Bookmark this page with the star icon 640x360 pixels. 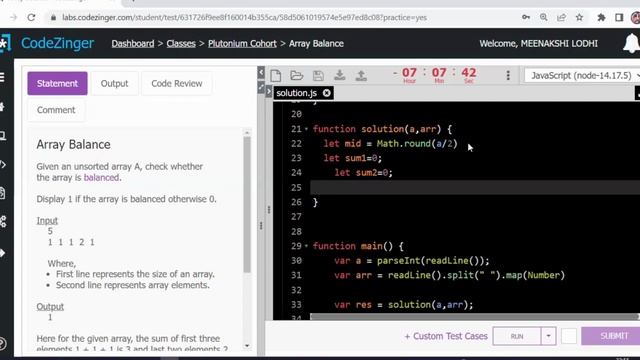coord(579,18)
